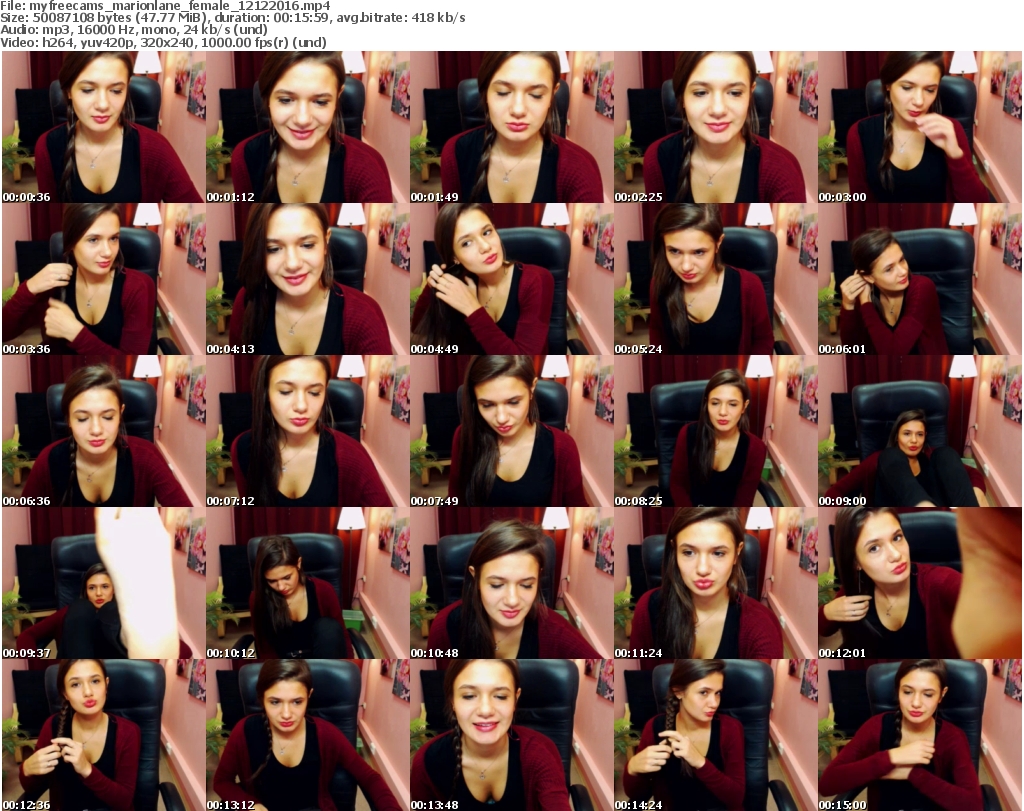Viewport: 1024px width, 811px height.
Task: Select the 'Size: 50087108 bytes' info line
Action: pos(232,18)
